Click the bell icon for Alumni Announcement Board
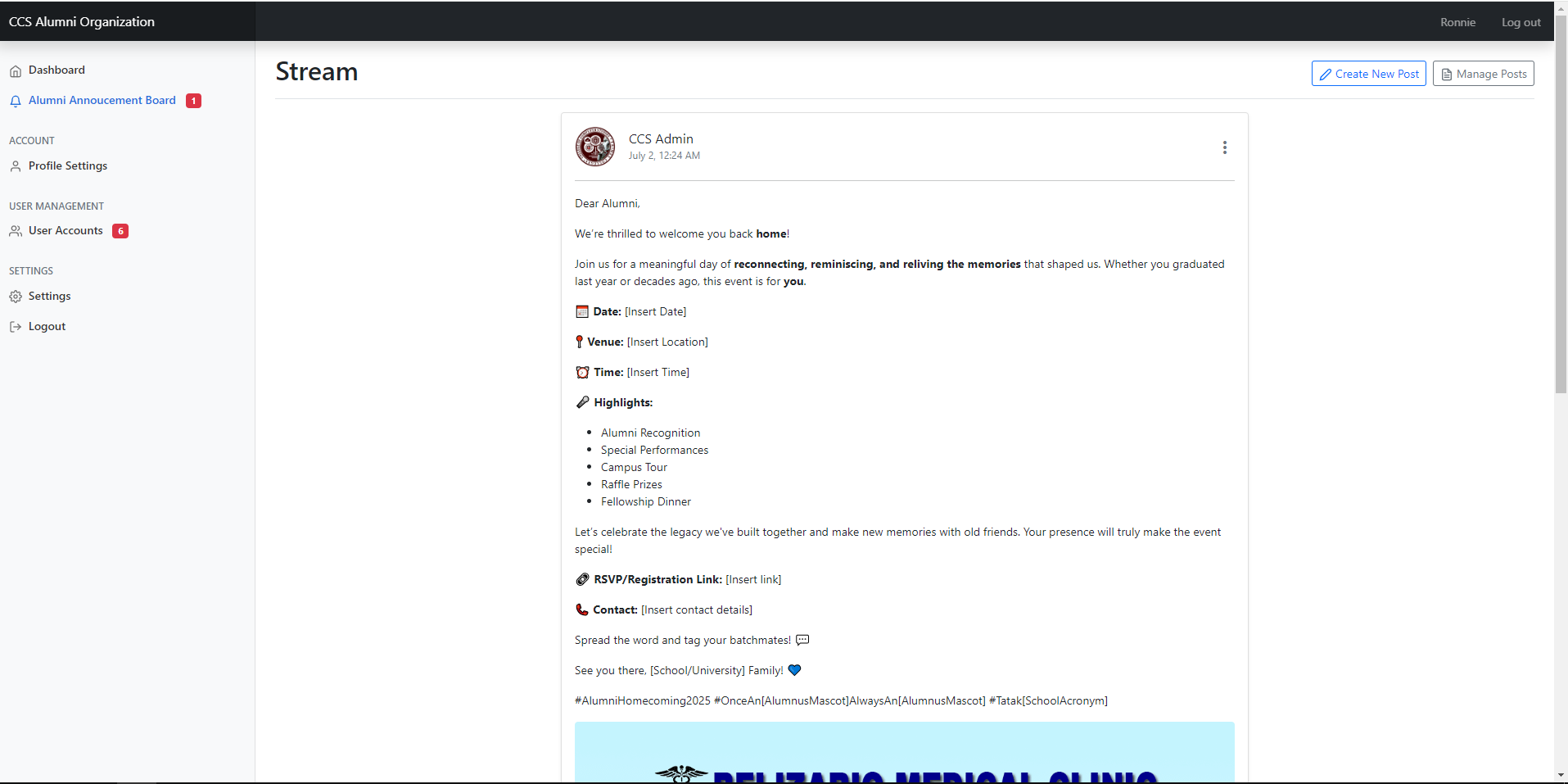The image size is (1568, 784). [x=16, y=102]
